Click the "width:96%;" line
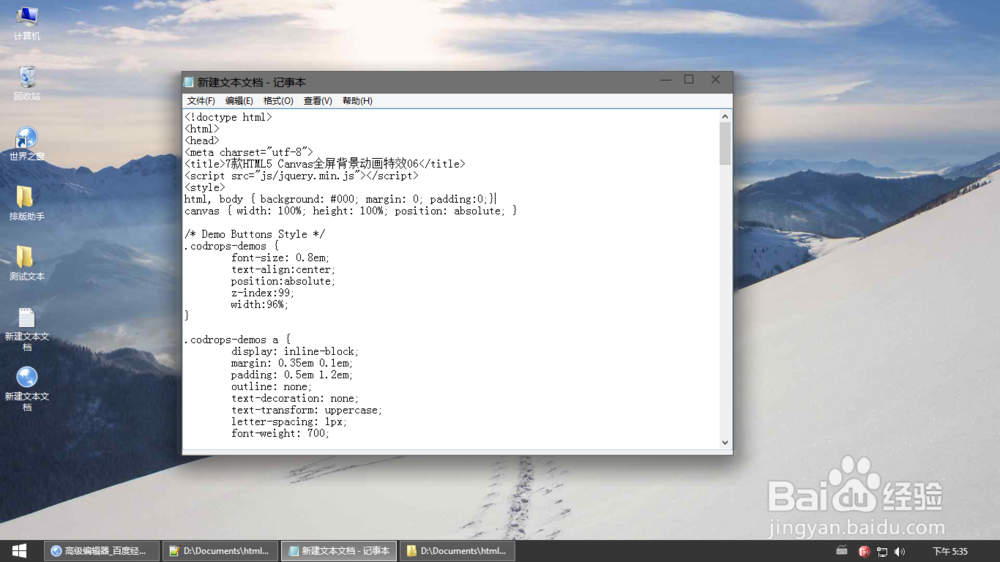1000x562 pixels. click(260, 305)
